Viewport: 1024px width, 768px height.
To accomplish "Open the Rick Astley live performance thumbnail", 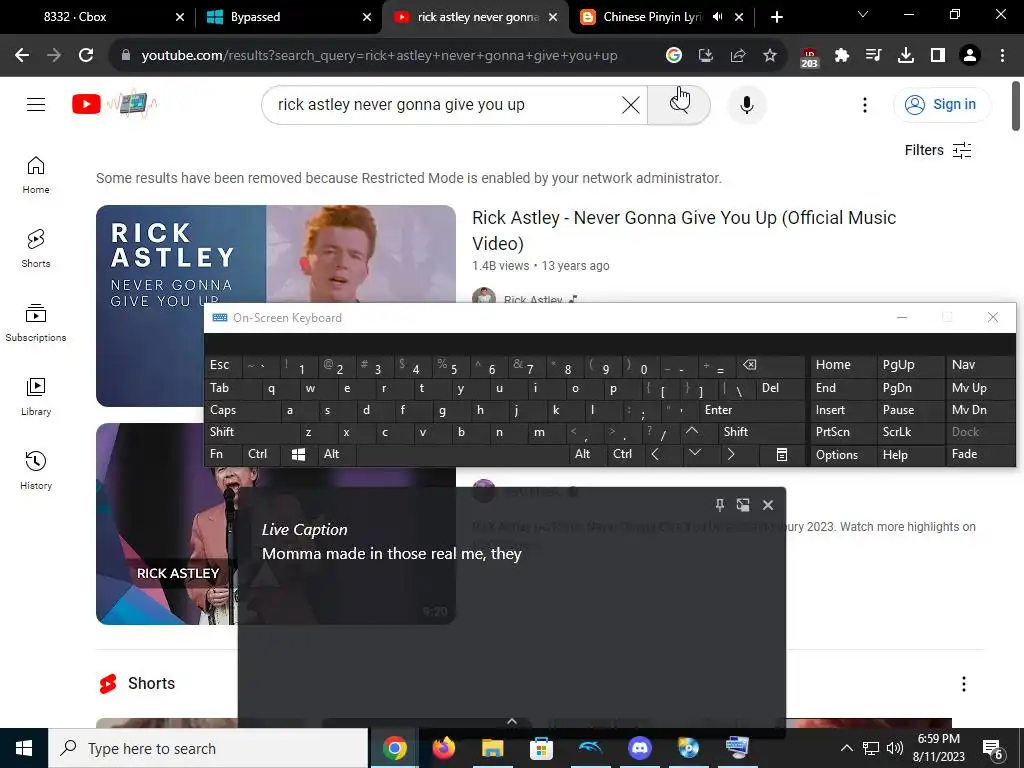I will point(167,522).
